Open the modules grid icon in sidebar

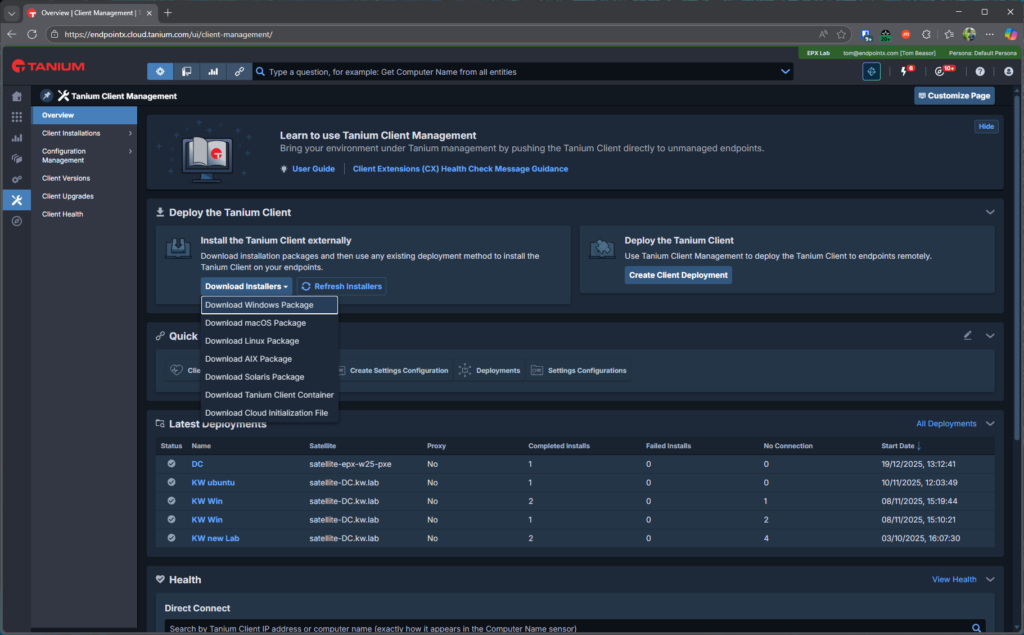point(16,117)
